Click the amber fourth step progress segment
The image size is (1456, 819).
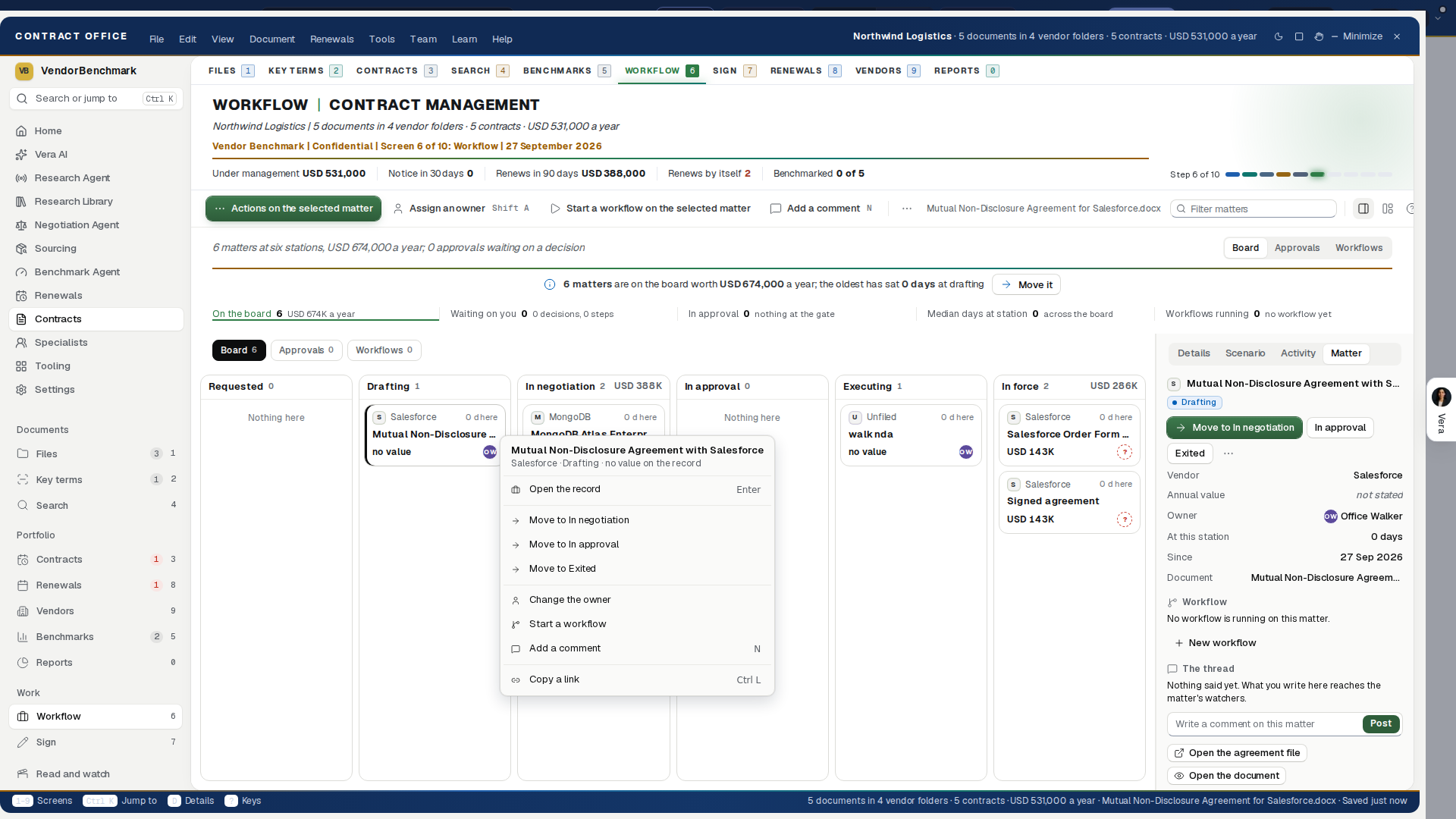[x=1283, y=174]
